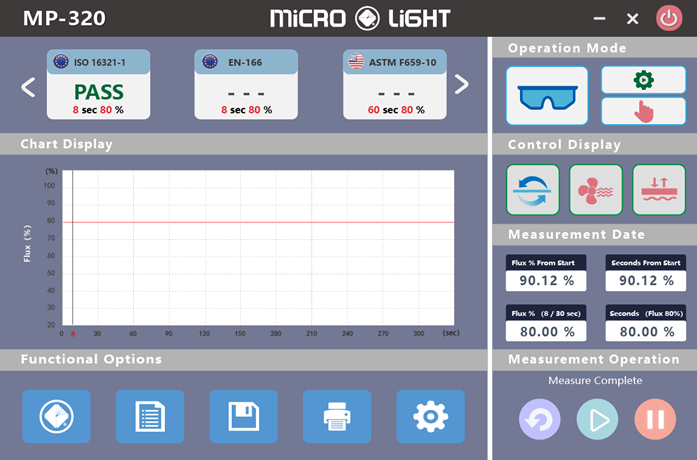The image size is (697, 460).
Task: Open settings gear in Functional Options
Action: coord(430,416)
